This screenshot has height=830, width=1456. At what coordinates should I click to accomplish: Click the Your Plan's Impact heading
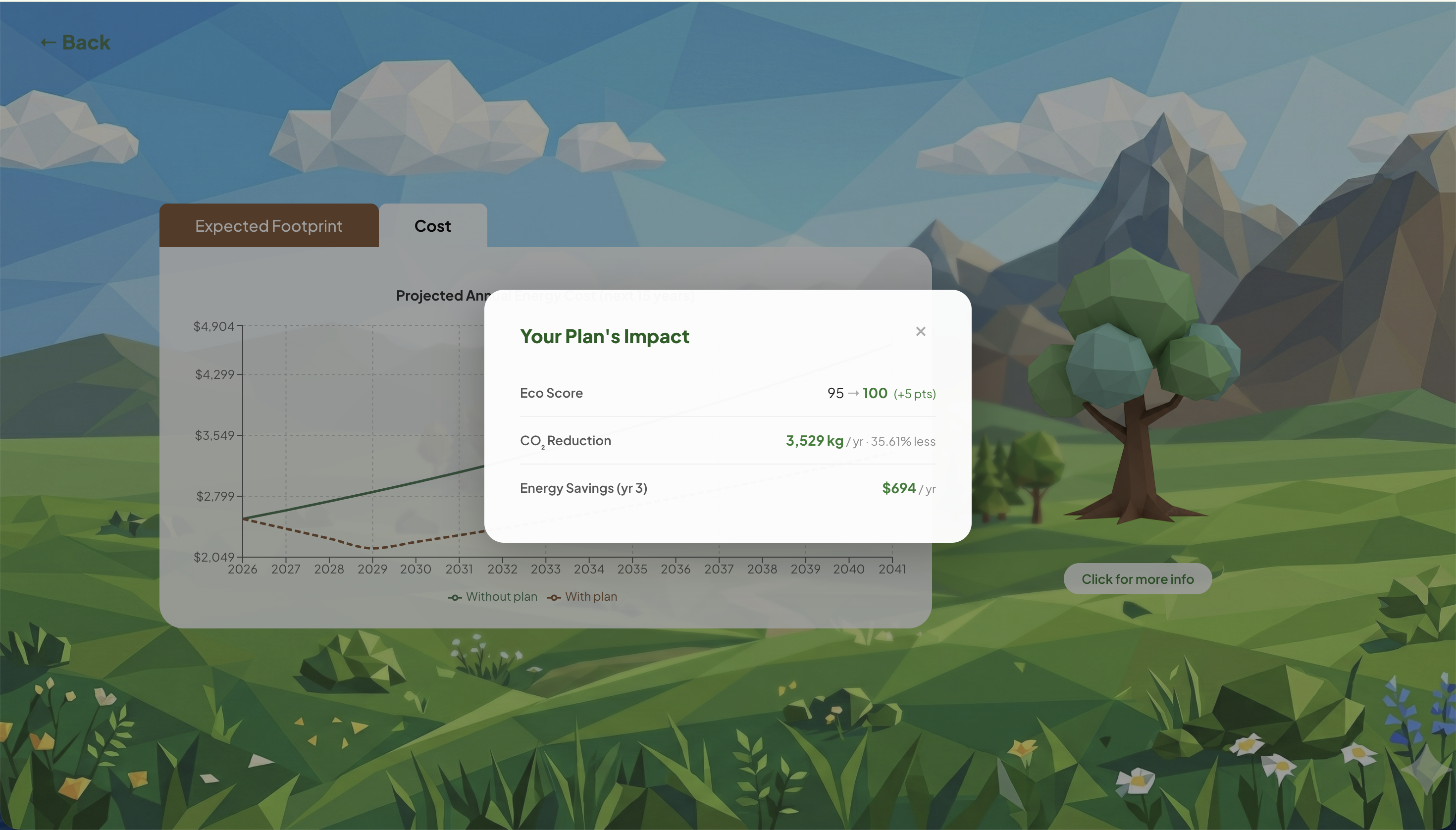(604, 336)
